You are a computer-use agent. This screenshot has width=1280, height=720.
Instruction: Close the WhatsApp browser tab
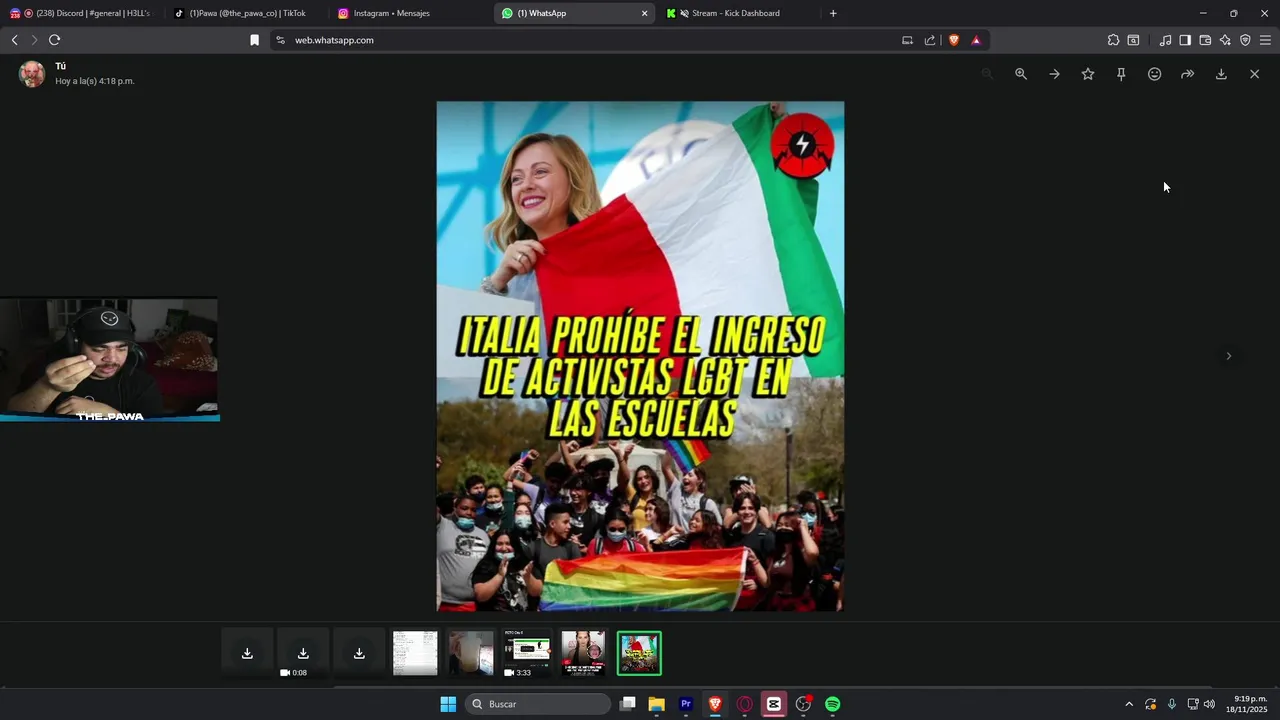644,13
